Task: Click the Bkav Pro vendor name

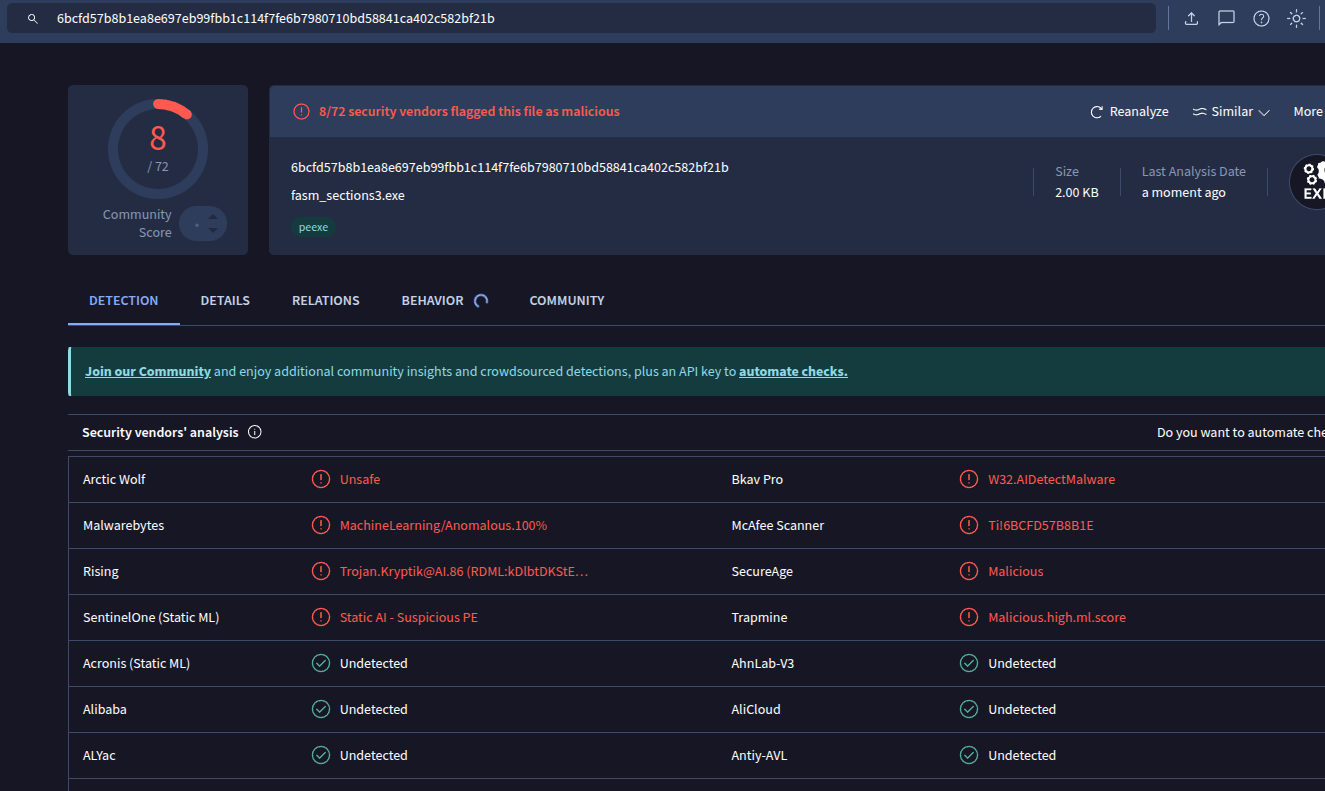Action: click(x=757, y=479)
